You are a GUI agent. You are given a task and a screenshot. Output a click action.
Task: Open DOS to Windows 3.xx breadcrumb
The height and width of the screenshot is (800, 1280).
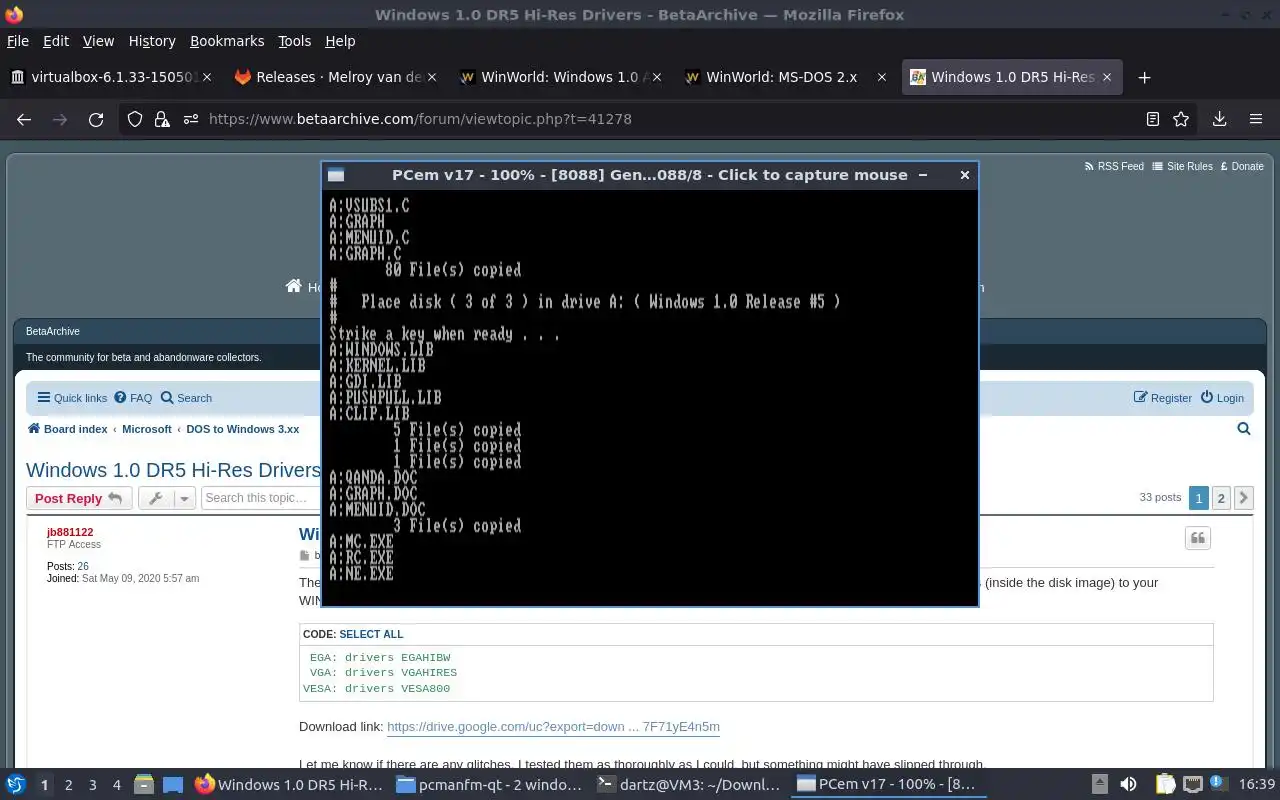click(x=242, y=429)
